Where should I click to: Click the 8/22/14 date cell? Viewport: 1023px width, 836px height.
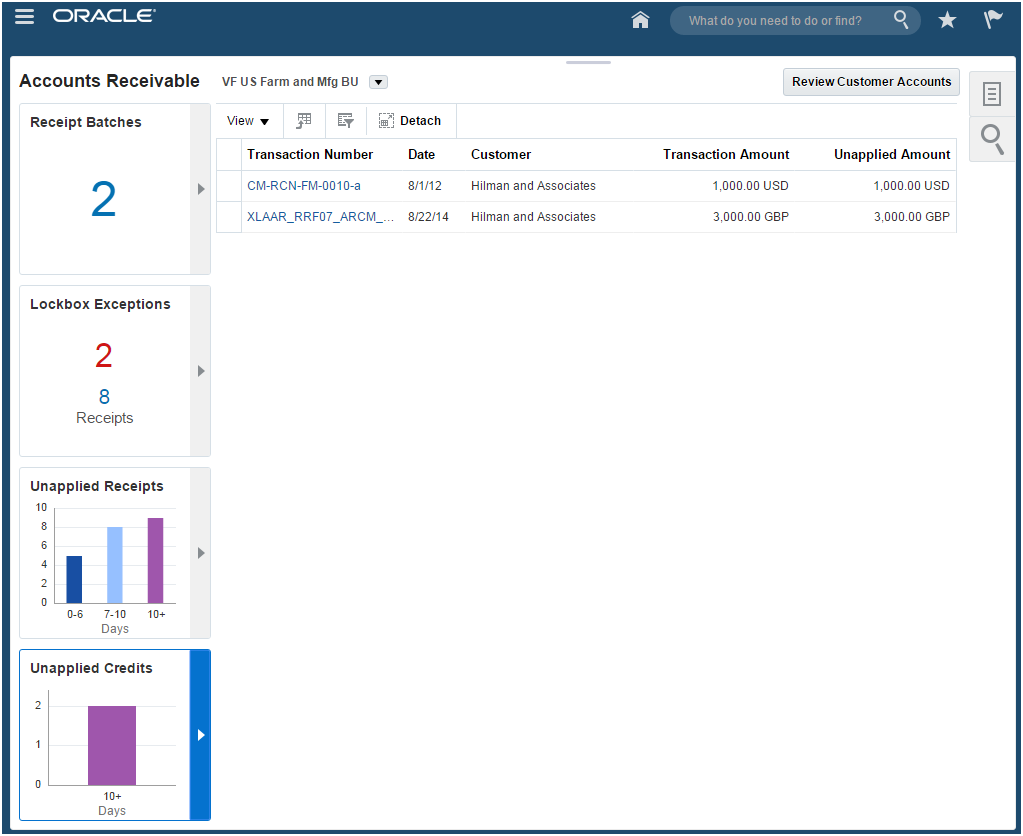click(x=428, y=217)
